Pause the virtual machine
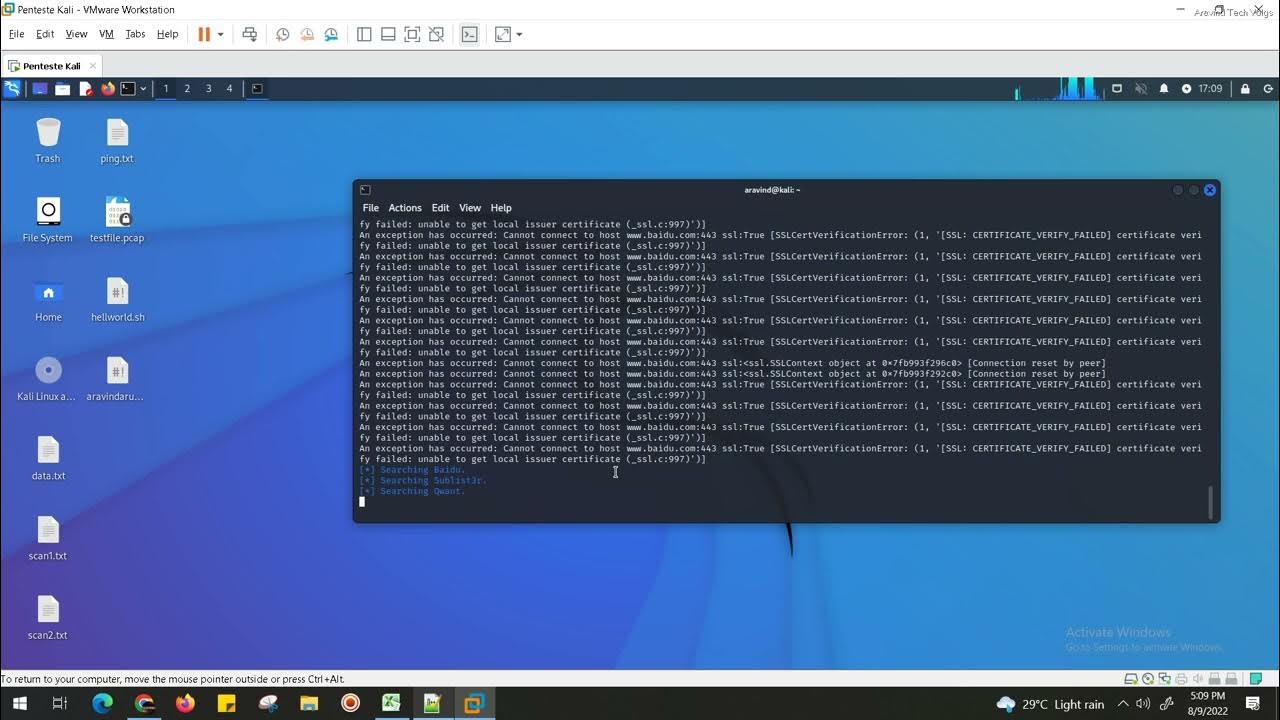Screen dimensions: 1280x720 pyautogui.click(x=204, y=34)
